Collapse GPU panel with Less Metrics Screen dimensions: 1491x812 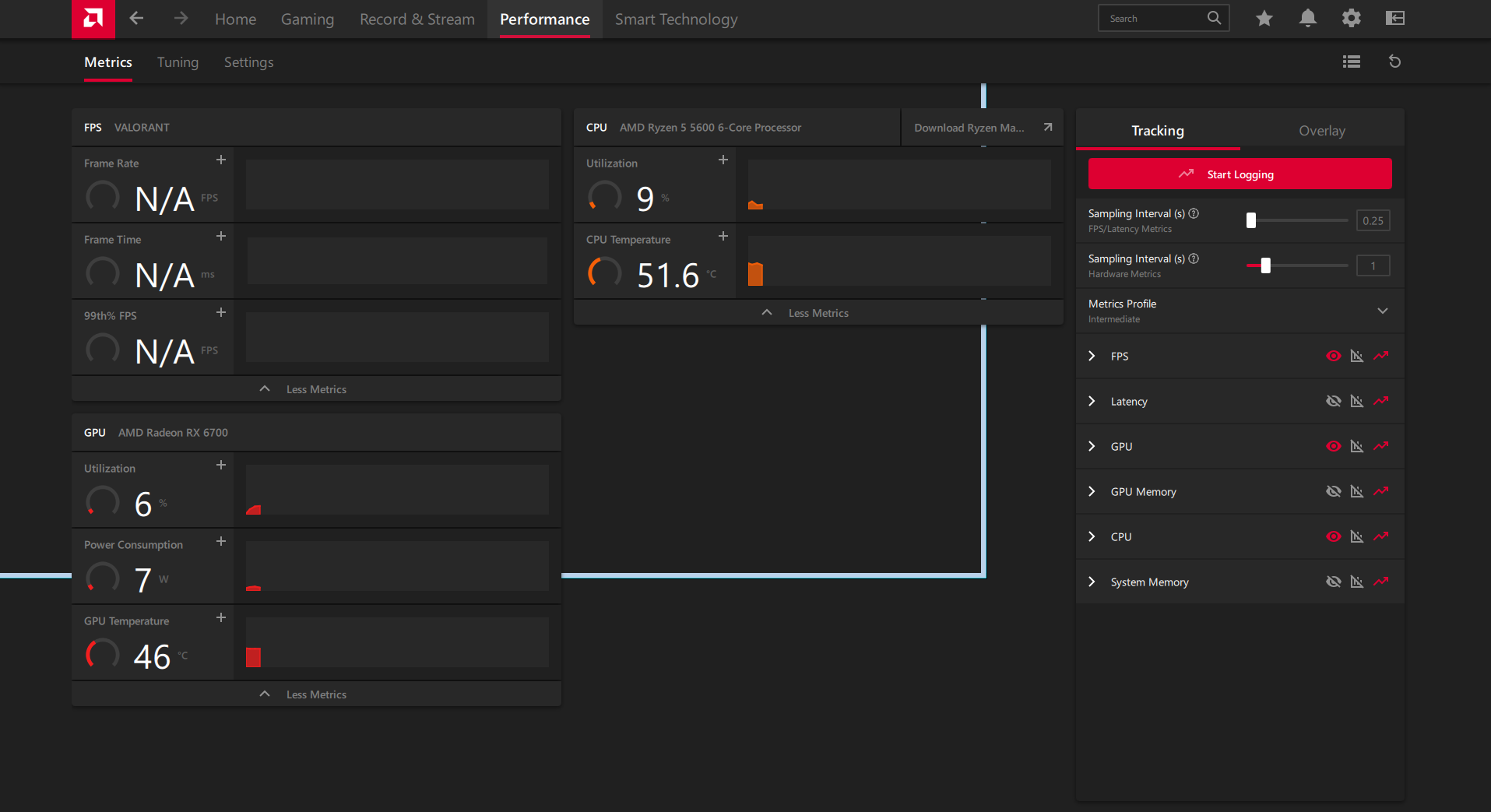point(316,694)
